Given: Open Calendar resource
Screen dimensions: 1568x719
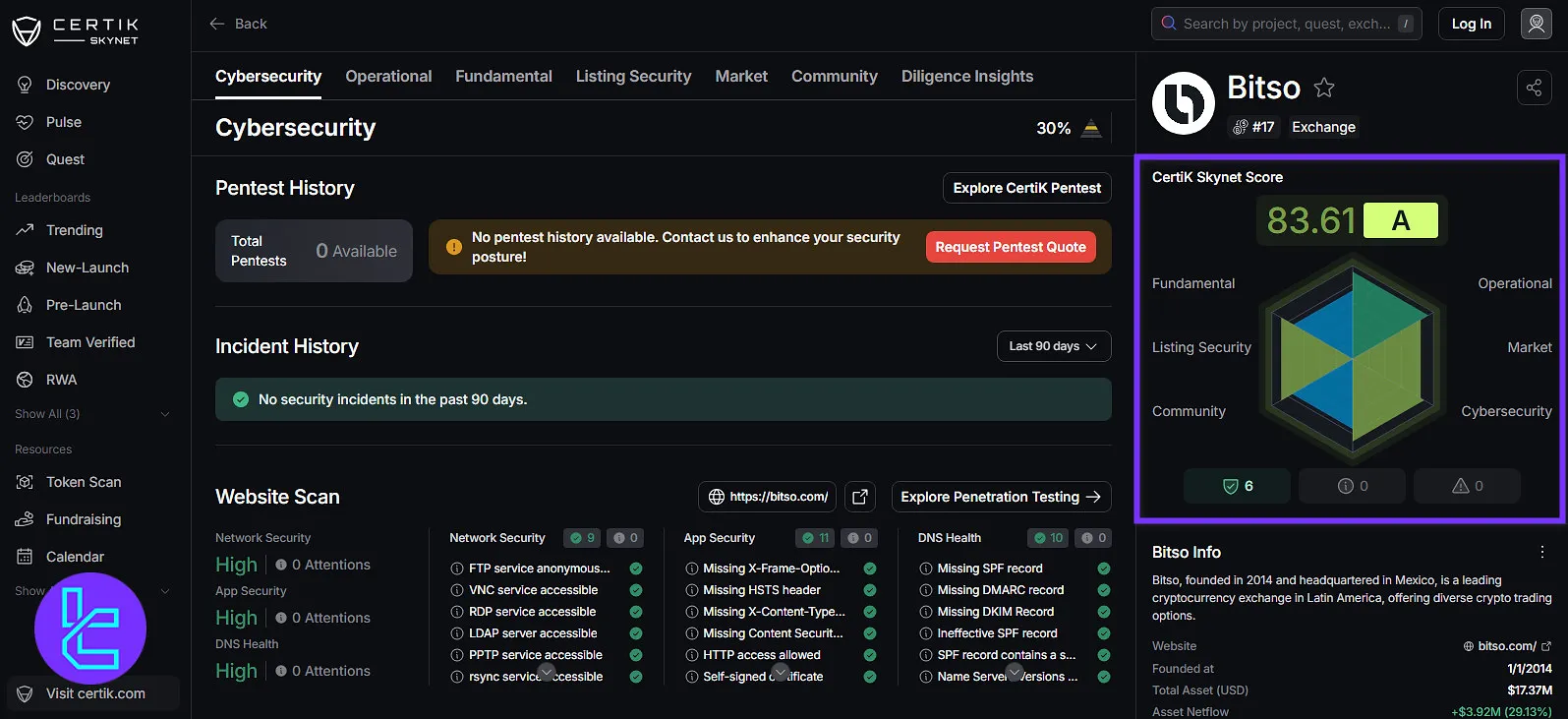Looking at the screenshot, I should tap(75, 557).
